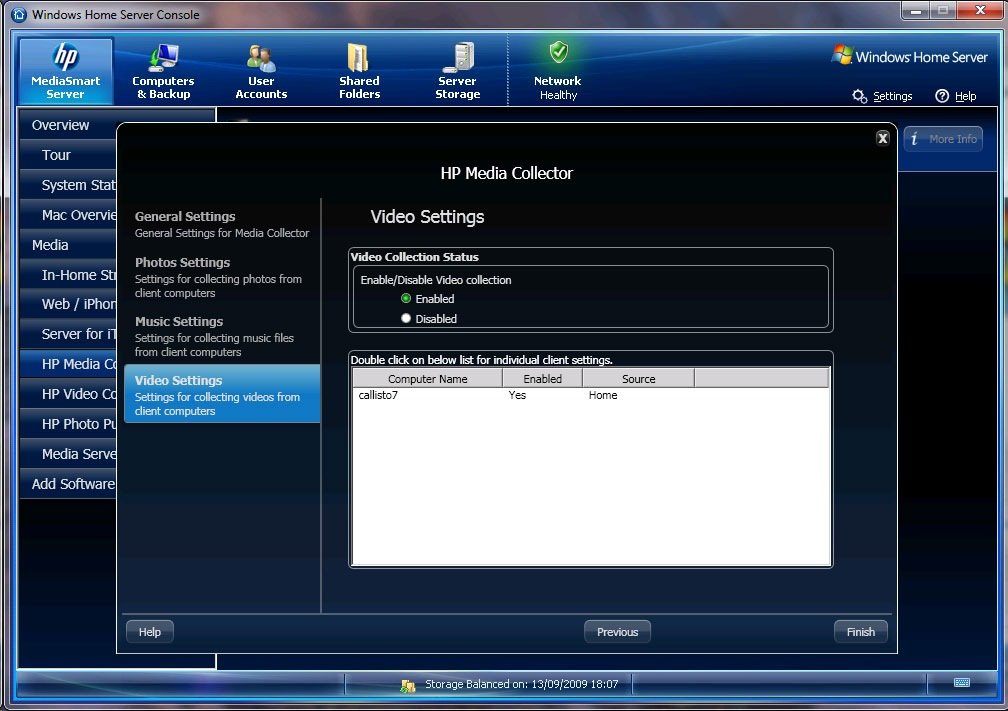Screen dimensions: 1008x711
Task: Open Shared Folders icon
Action: [359, 57]
